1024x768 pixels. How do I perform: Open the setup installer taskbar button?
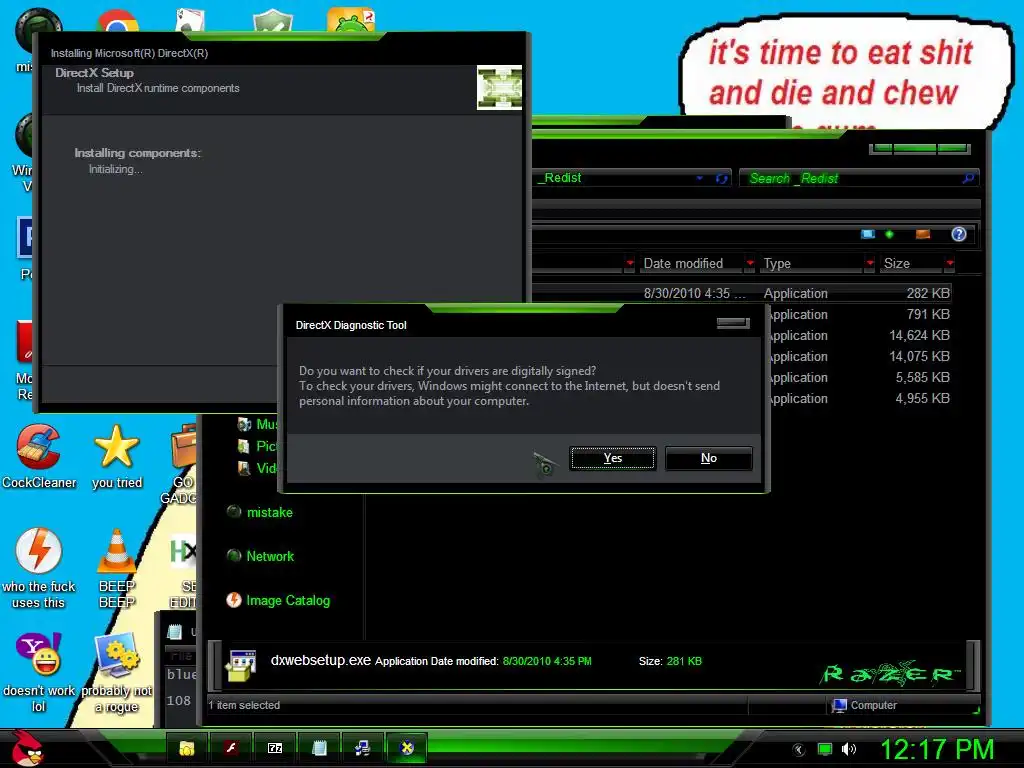tap(362, 748)
